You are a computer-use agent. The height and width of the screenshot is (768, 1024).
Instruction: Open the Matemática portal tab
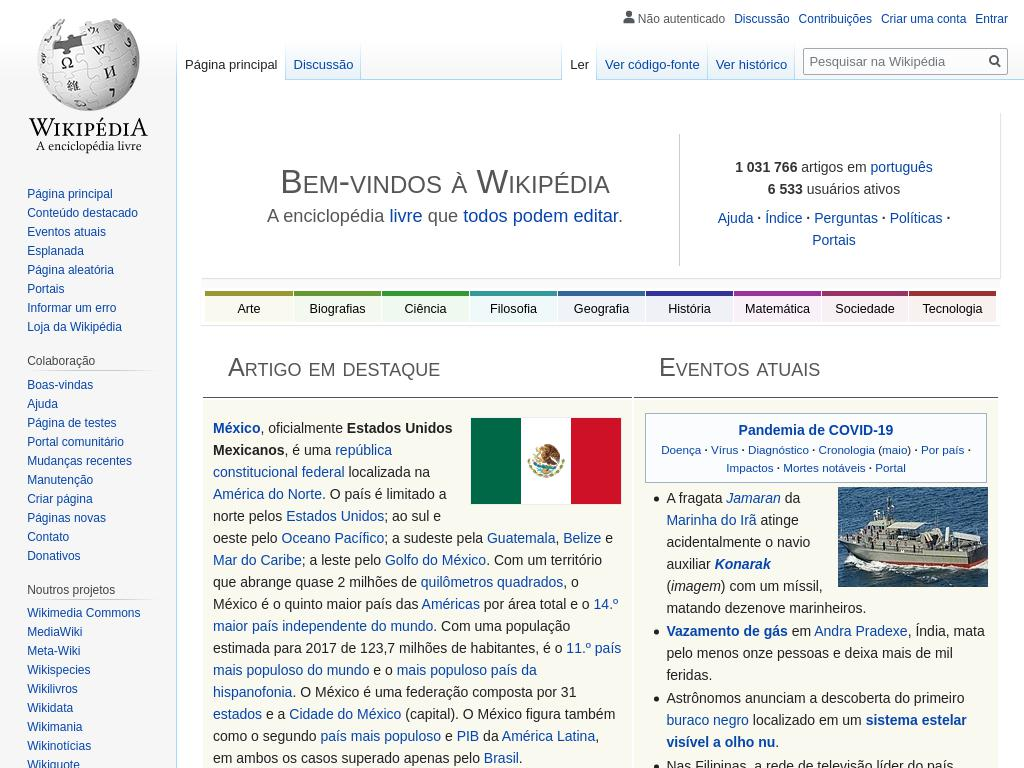[777, 309]
